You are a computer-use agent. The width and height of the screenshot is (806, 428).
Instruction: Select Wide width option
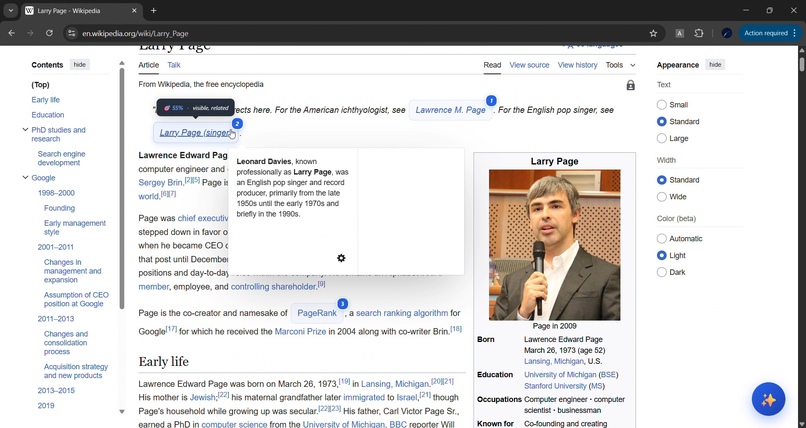[x=662, y=197]
